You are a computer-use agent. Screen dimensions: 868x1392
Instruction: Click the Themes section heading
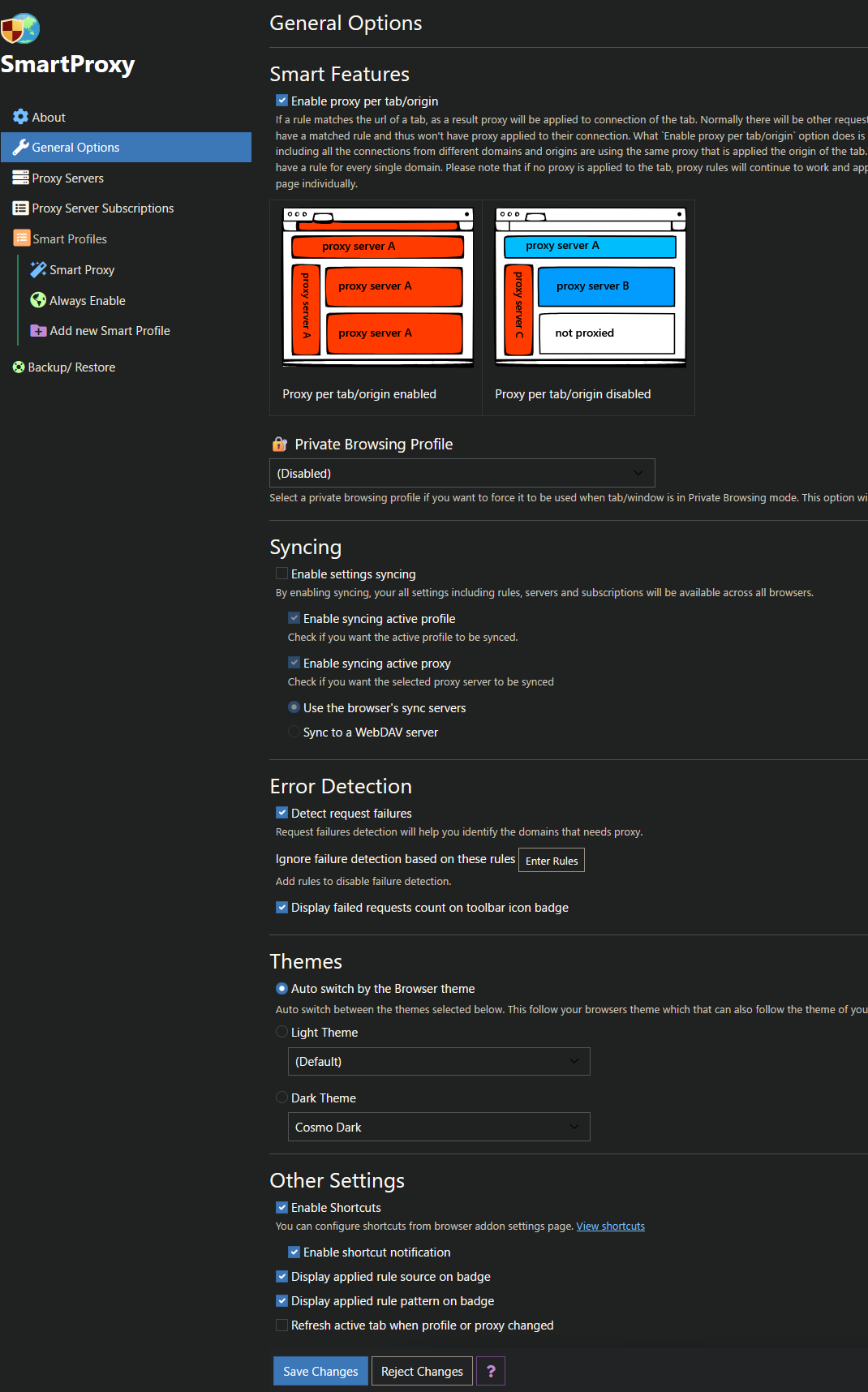306,961
